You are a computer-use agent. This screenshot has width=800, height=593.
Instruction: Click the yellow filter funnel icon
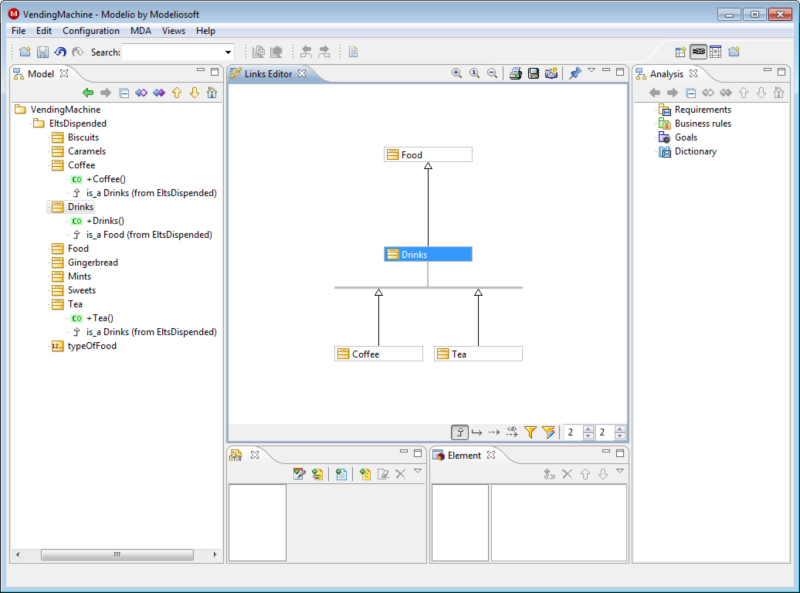click(x=530, y=432)
